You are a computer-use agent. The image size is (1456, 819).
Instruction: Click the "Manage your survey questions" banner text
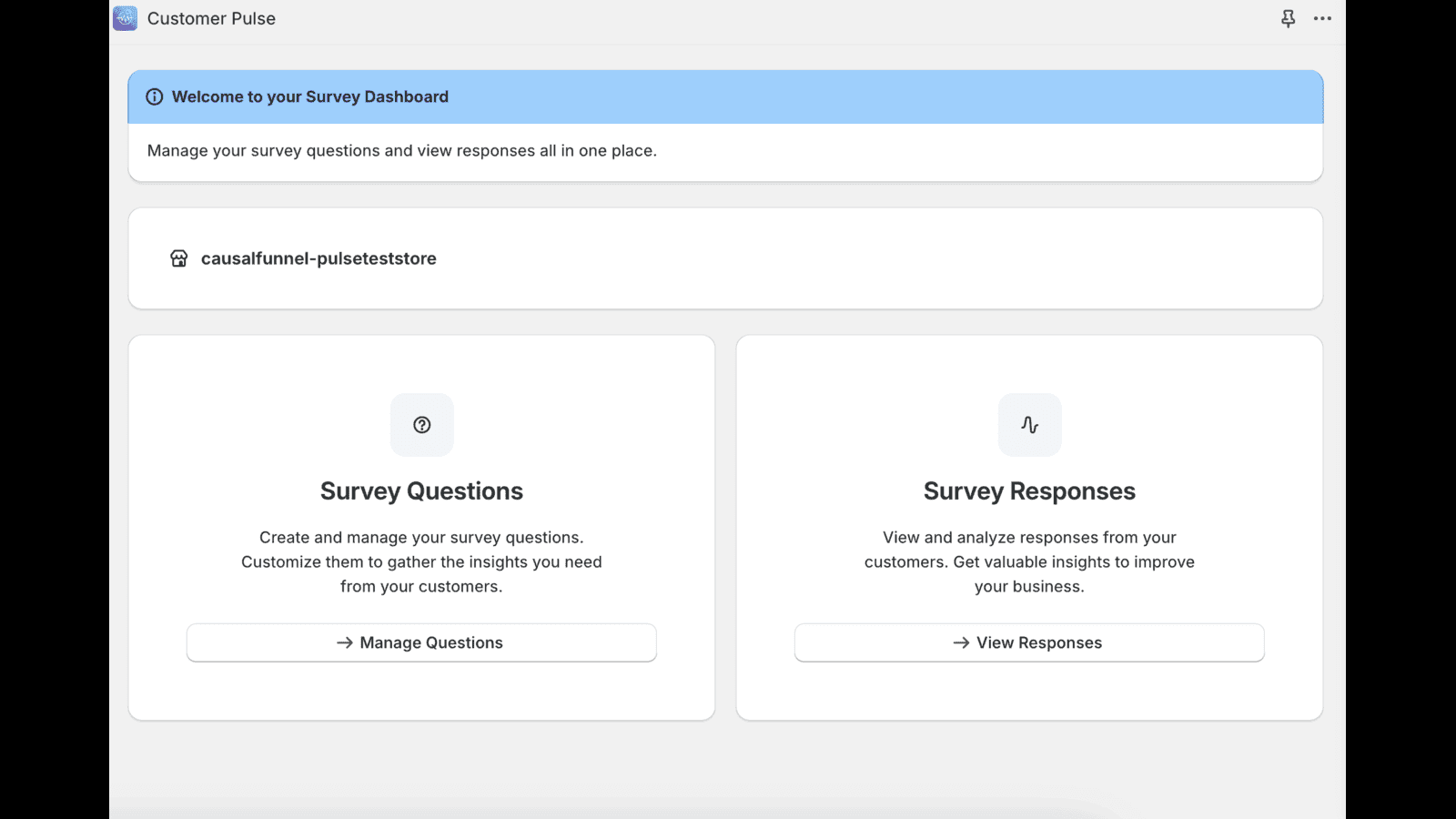401,151
